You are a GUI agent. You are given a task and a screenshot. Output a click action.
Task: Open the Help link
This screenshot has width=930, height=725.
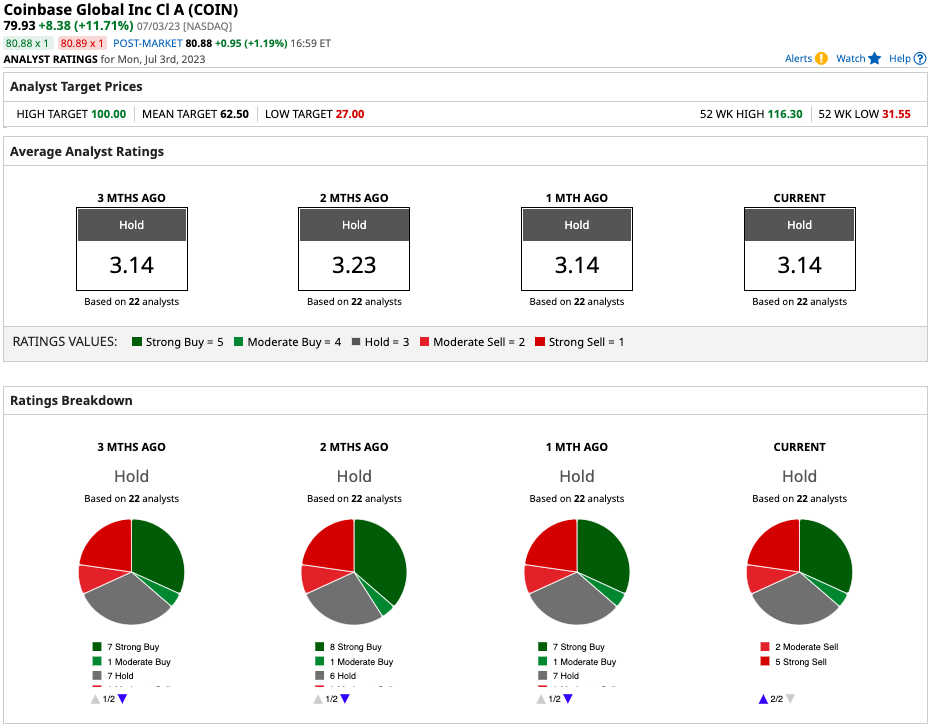coord(900,59)
